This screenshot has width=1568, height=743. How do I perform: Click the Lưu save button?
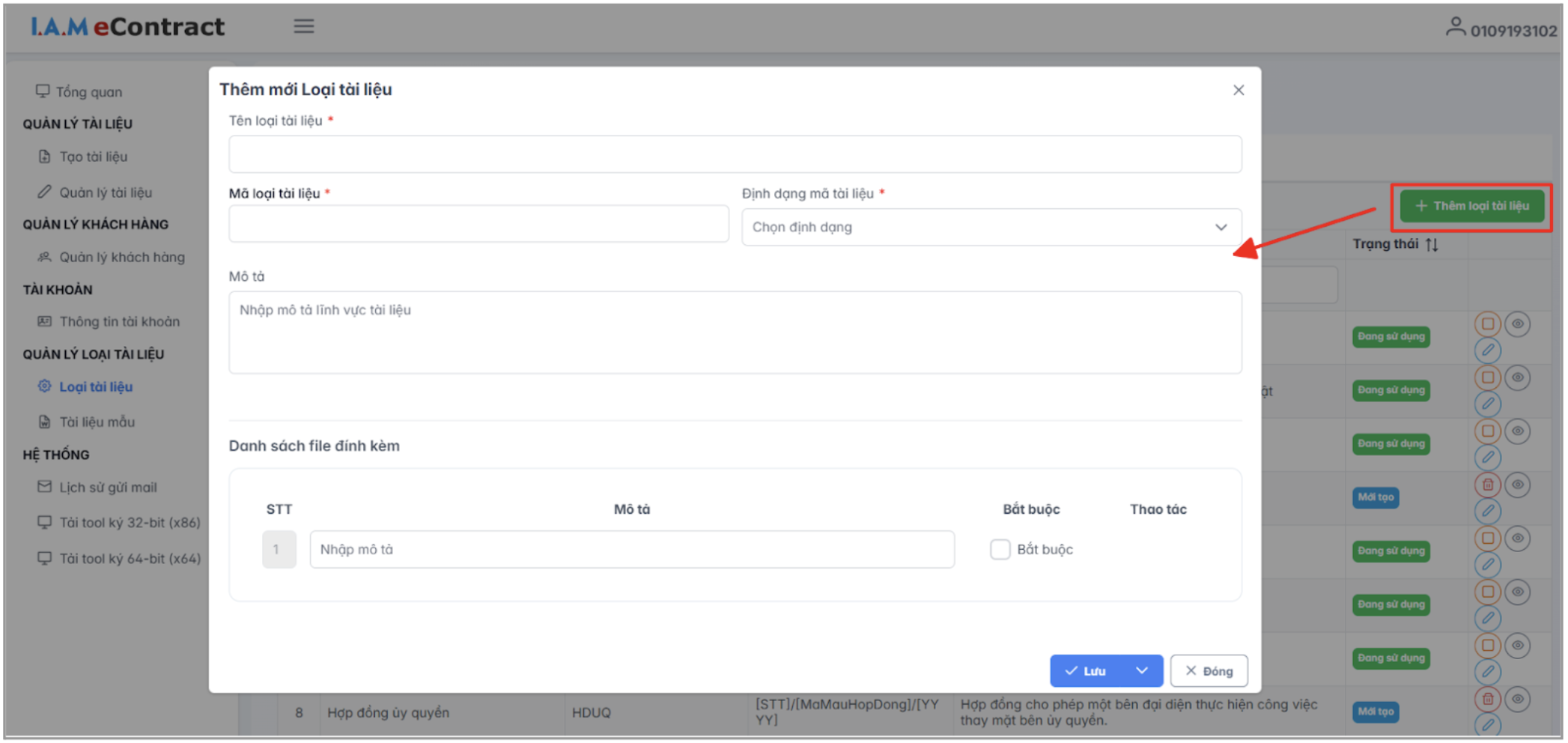(x=1087, y=670)
